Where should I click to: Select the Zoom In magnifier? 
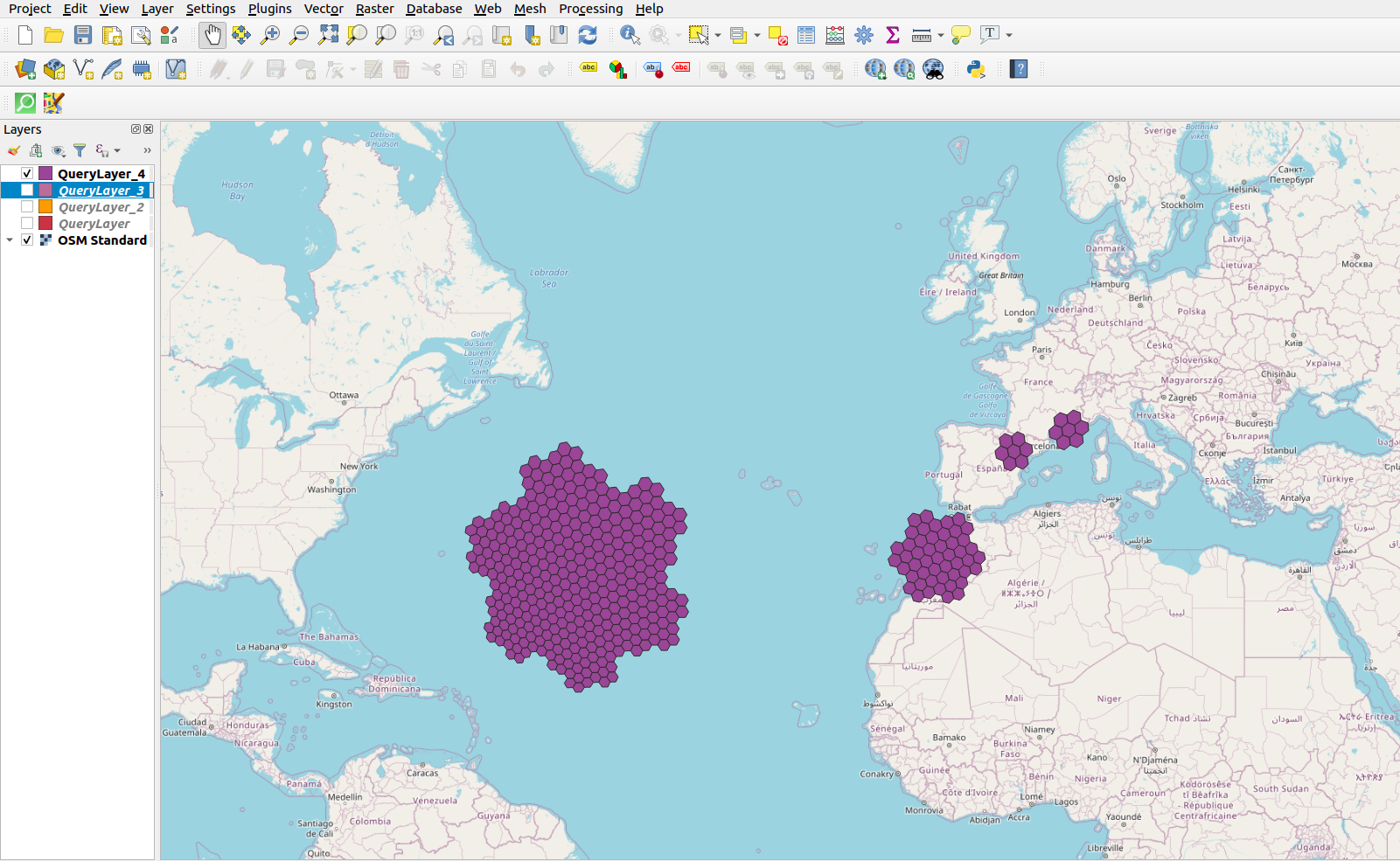pyautogui.click(x=270, y=35)
